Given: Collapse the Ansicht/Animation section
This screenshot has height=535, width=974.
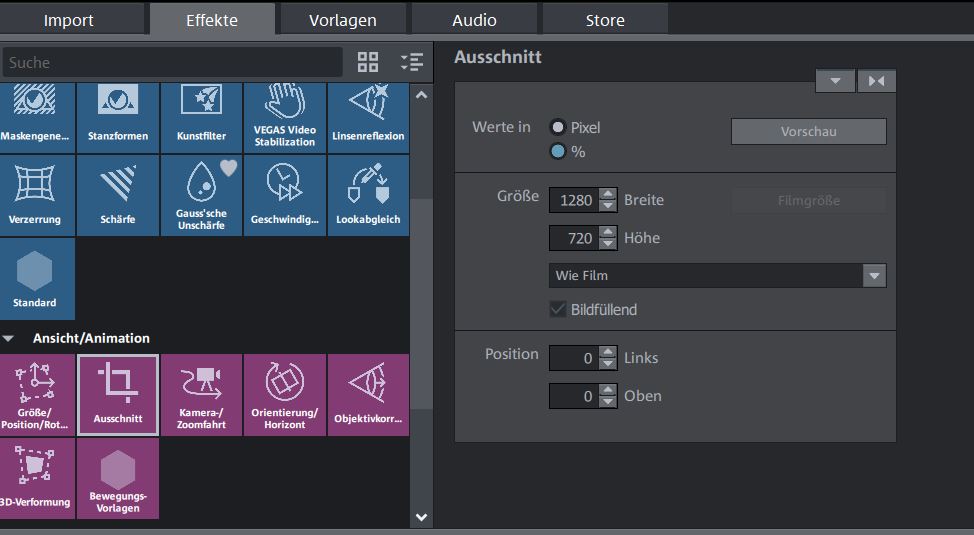Looking at the screenshot, I should tap(9, 338).
